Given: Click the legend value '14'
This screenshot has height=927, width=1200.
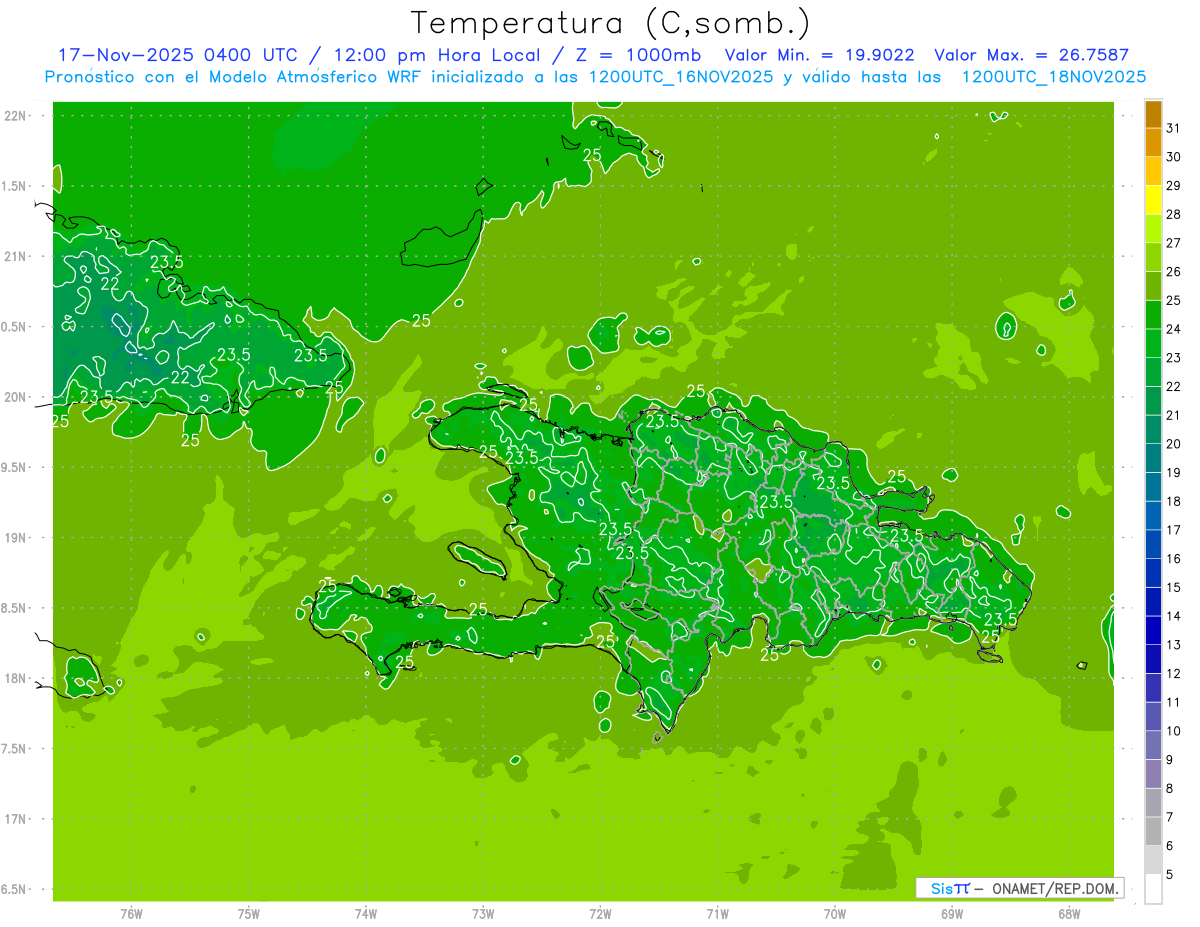Looking at the screenshot, I should coord(1174,616).
